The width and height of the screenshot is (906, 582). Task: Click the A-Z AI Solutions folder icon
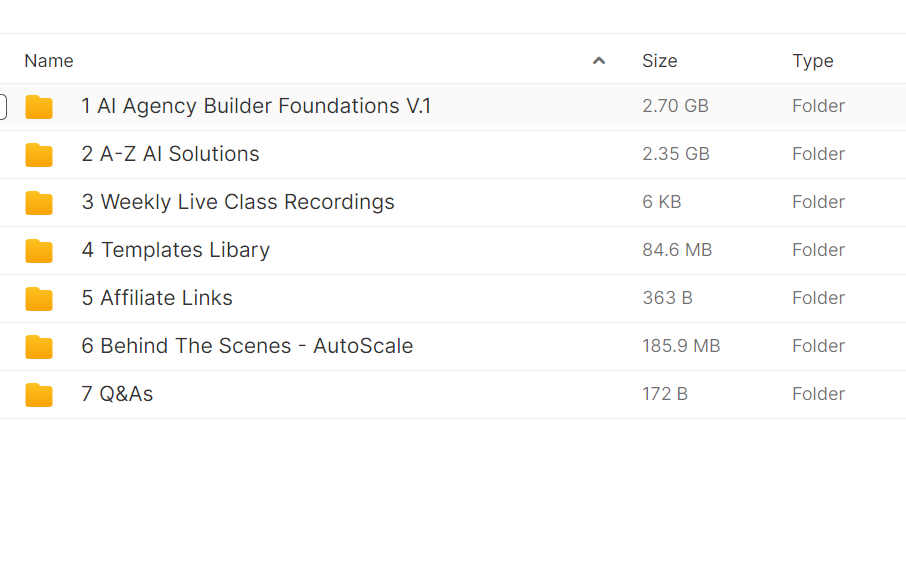(x=39, y=155)
